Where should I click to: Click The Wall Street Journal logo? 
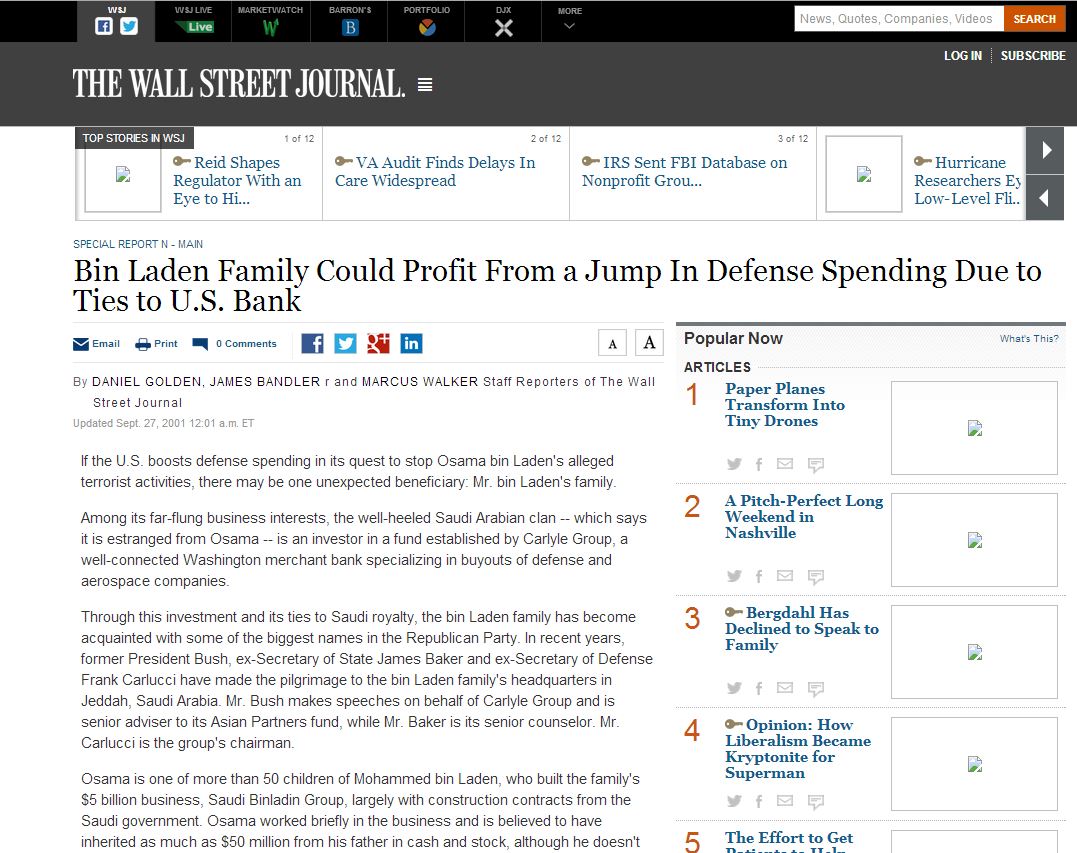[238, 84]
